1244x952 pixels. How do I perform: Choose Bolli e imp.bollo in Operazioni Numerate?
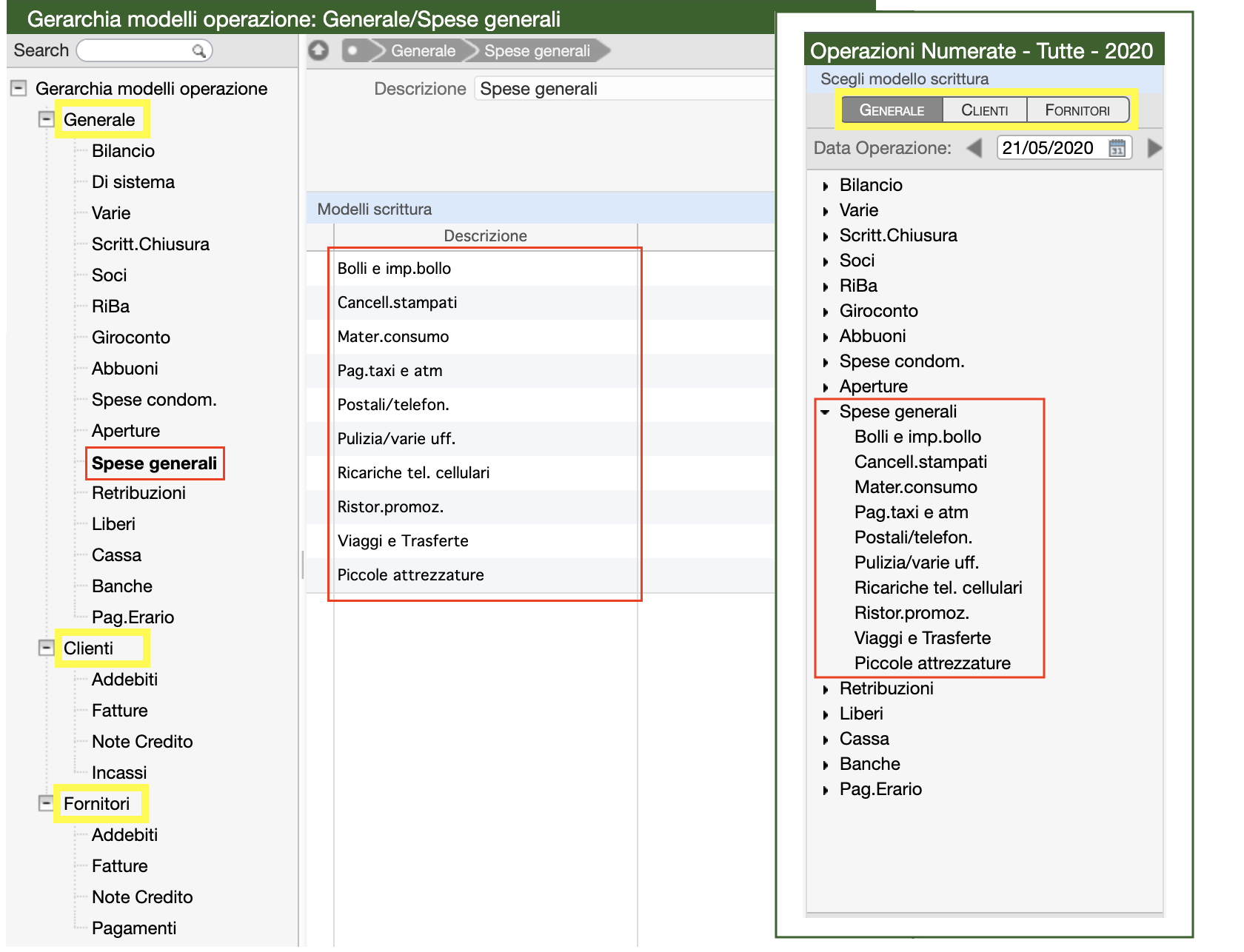point(918,437)
